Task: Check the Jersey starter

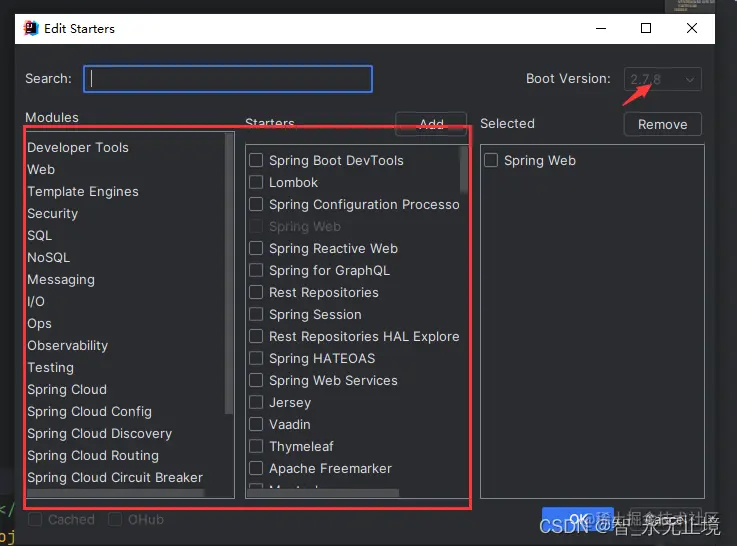Action: coord(256,402)
